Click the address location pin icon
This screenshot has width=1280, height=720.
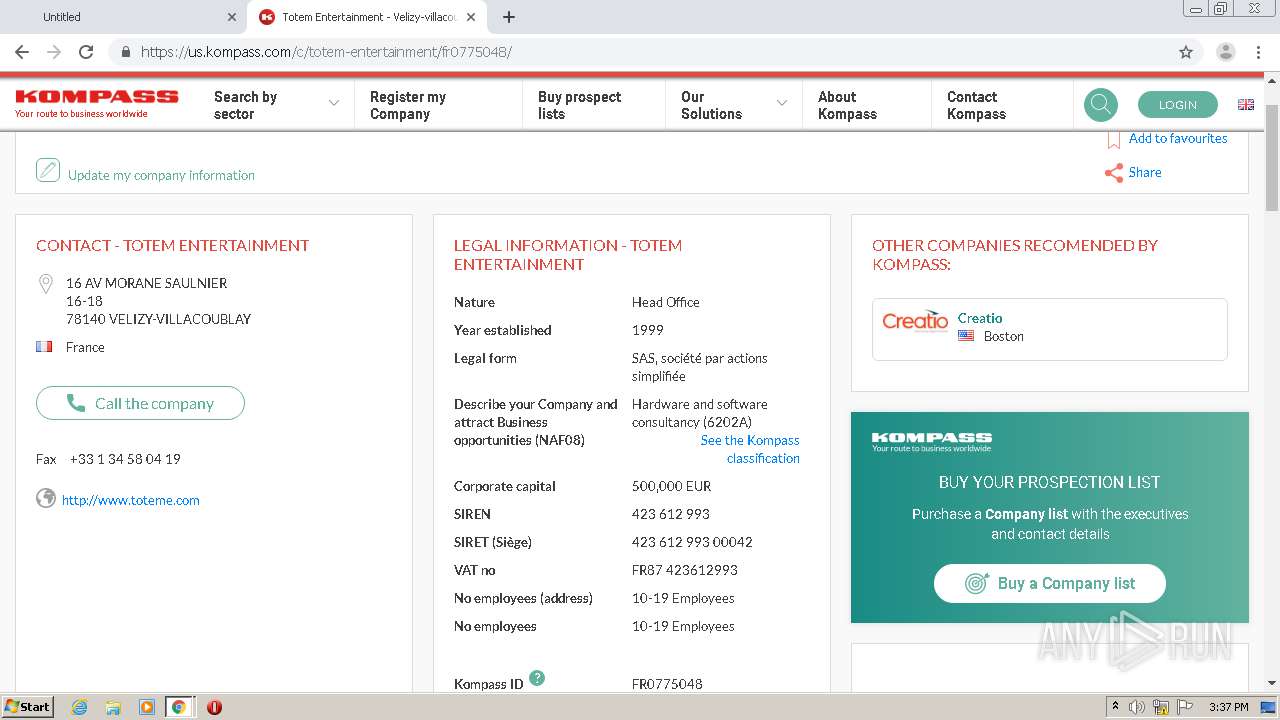tap(45, 285)
